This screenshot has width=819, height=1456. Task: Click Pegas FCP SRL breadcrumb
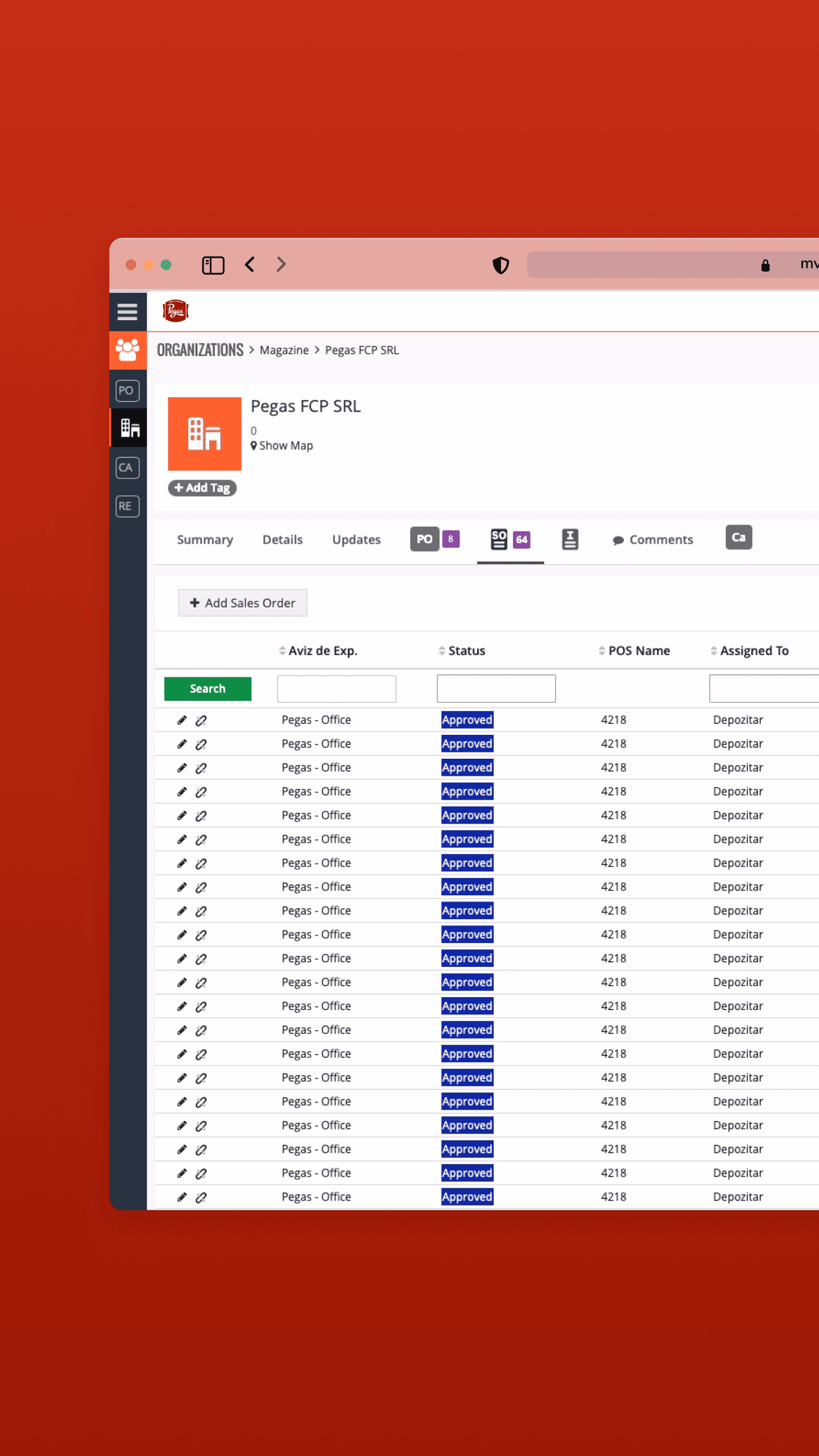coord(362,350)
